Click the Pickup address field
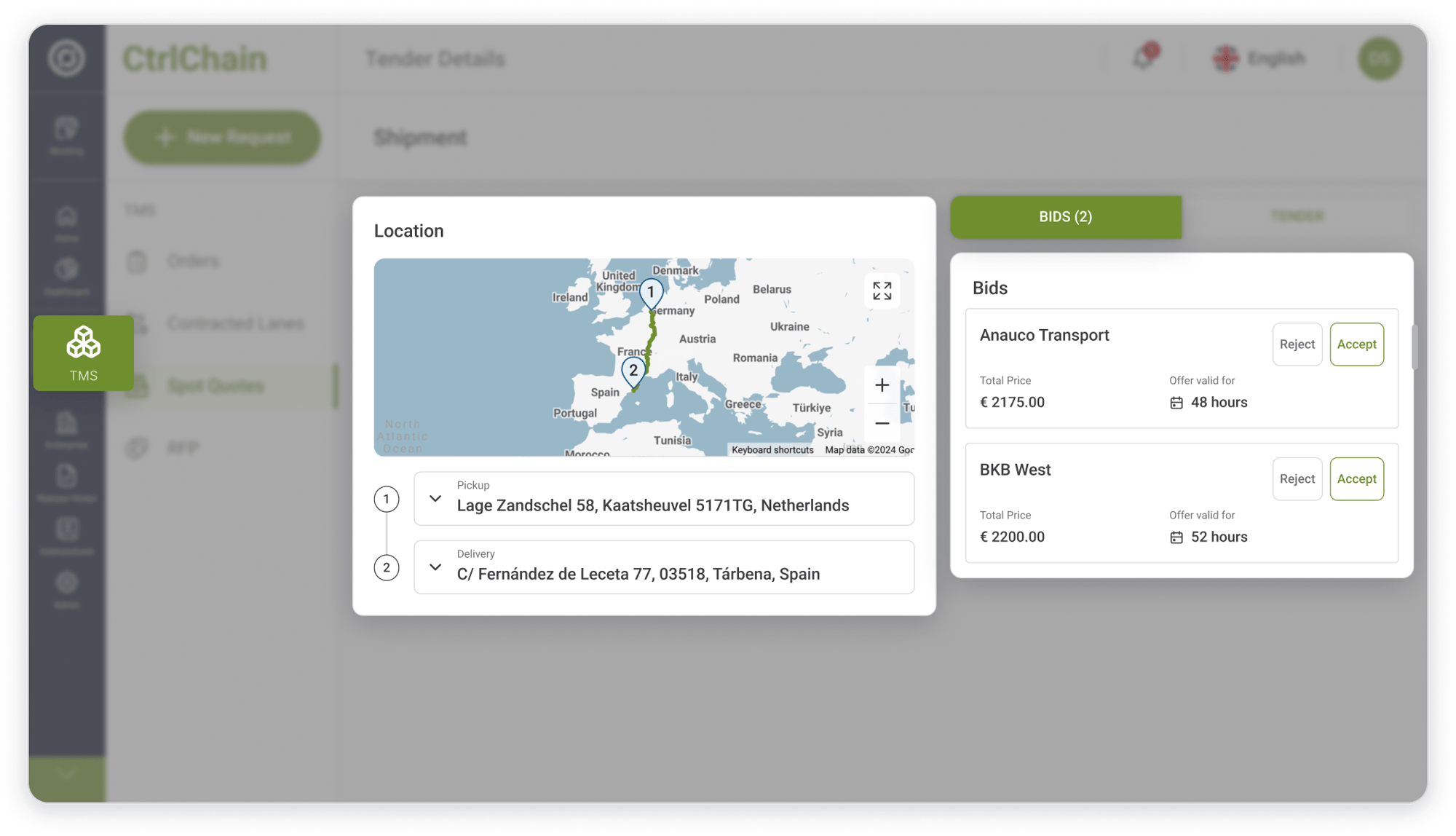The height and width of the screenshot is (836, 1456). (x=664, y=499)
